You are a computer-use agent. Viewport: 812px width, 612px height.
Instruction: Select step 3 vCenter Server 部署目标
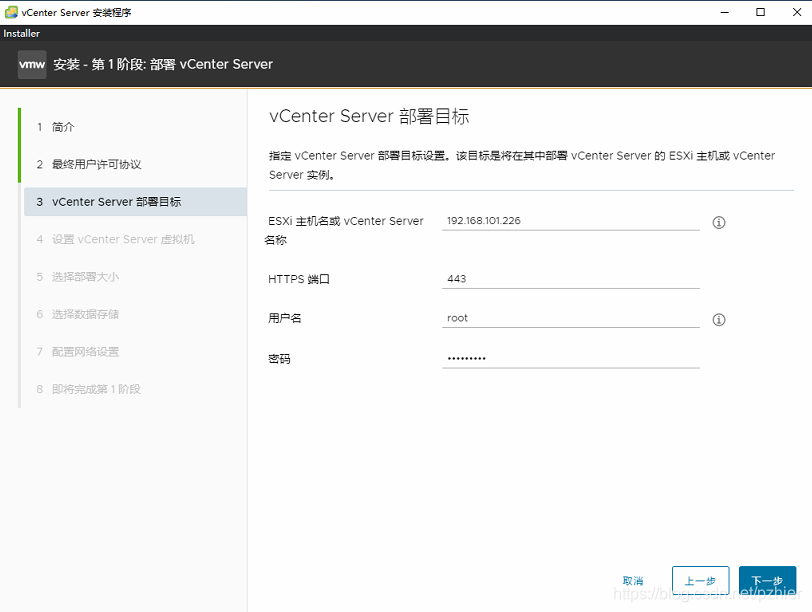(x=135, y=201)
